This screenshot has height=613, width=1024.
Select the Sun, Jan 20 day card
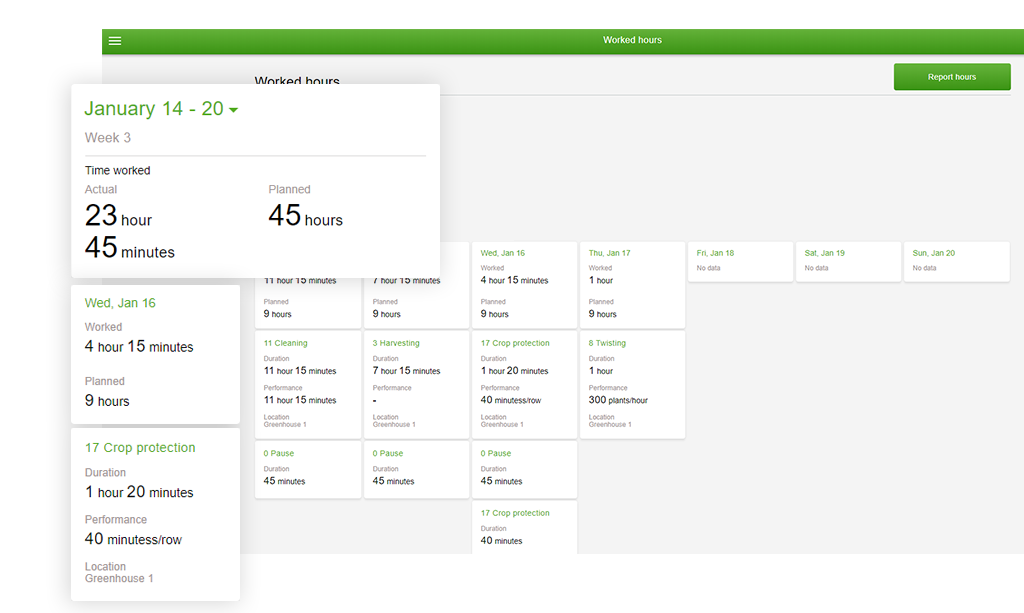coord(956,261)
